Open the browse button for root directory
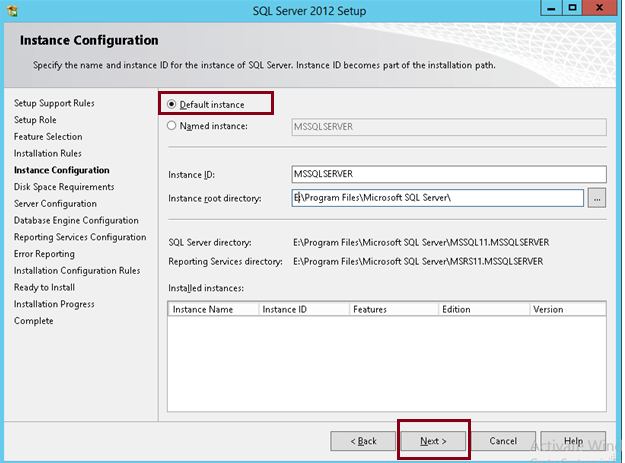Viewport: 625px width, 463px height. 597,198
